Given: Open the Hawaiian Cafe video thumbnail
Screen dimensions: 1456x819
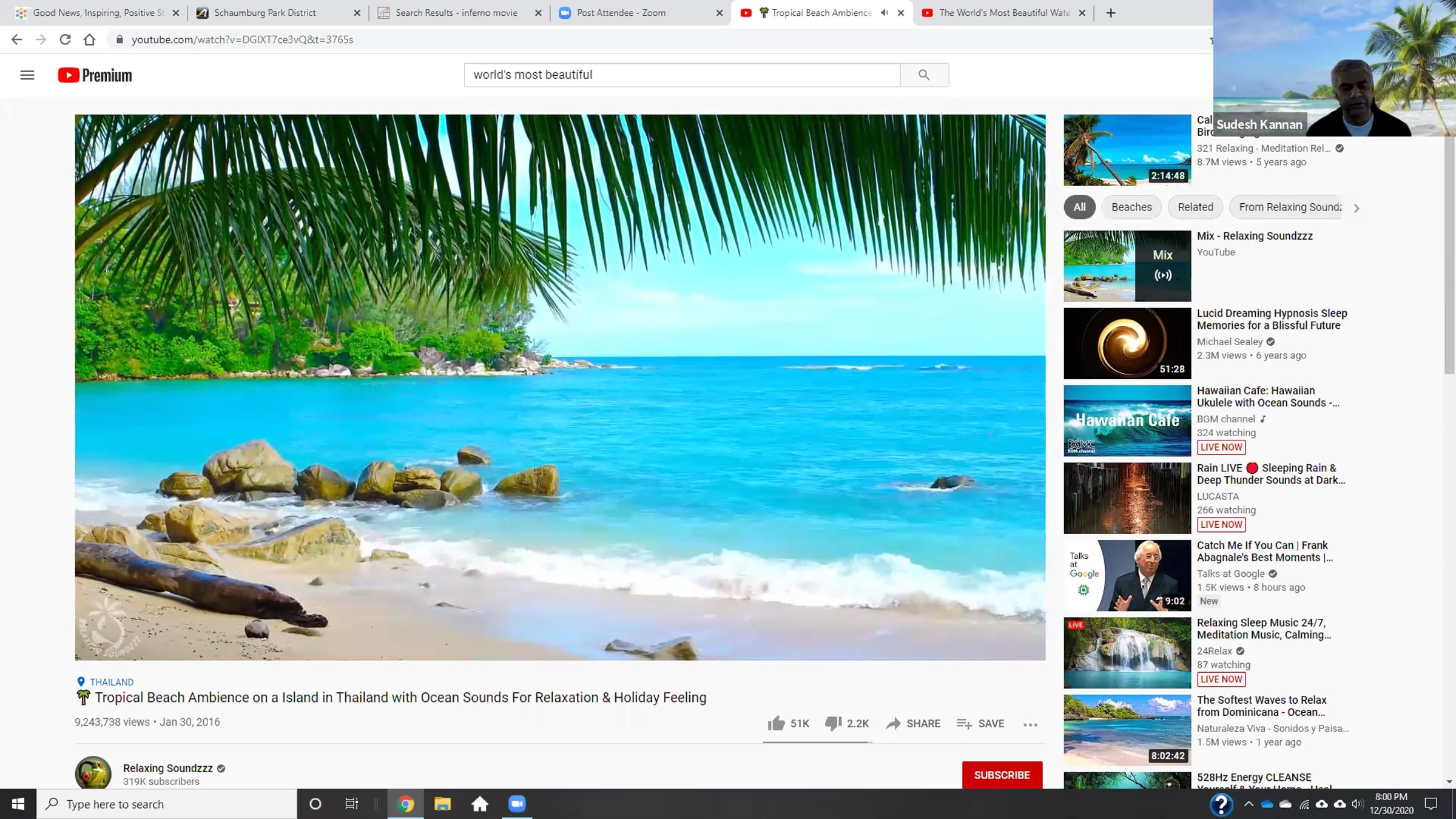Looking at the screenshot, I should click(1127, 420).
